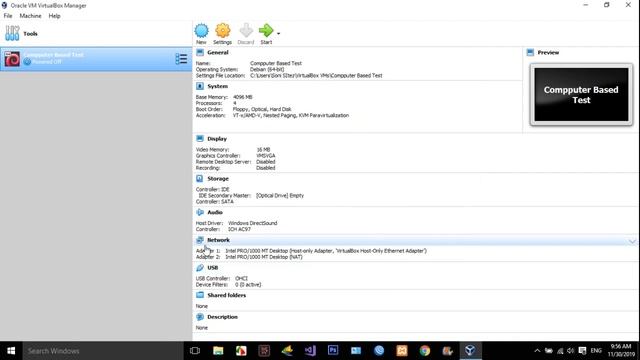Open the Settings gear icon

pyautogui.click(x=222, y=31)
